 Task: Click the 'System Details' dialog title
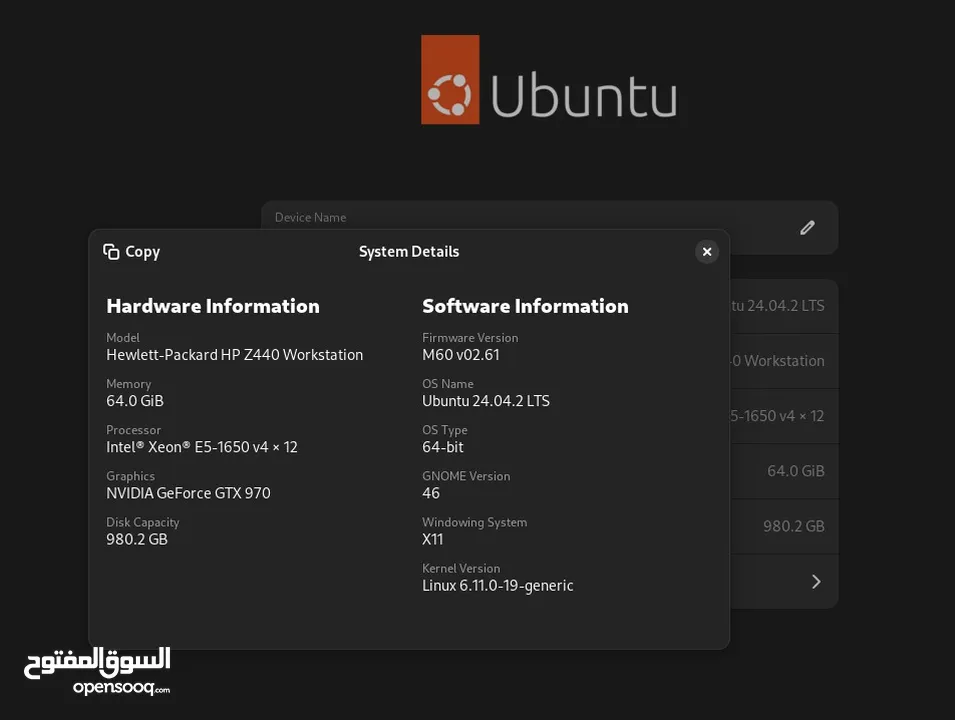pyautogui.click(x=409, y=252)
